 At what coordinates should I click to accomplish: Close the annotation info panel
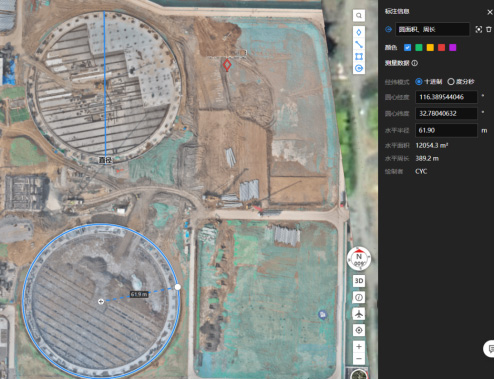[490, 12]
